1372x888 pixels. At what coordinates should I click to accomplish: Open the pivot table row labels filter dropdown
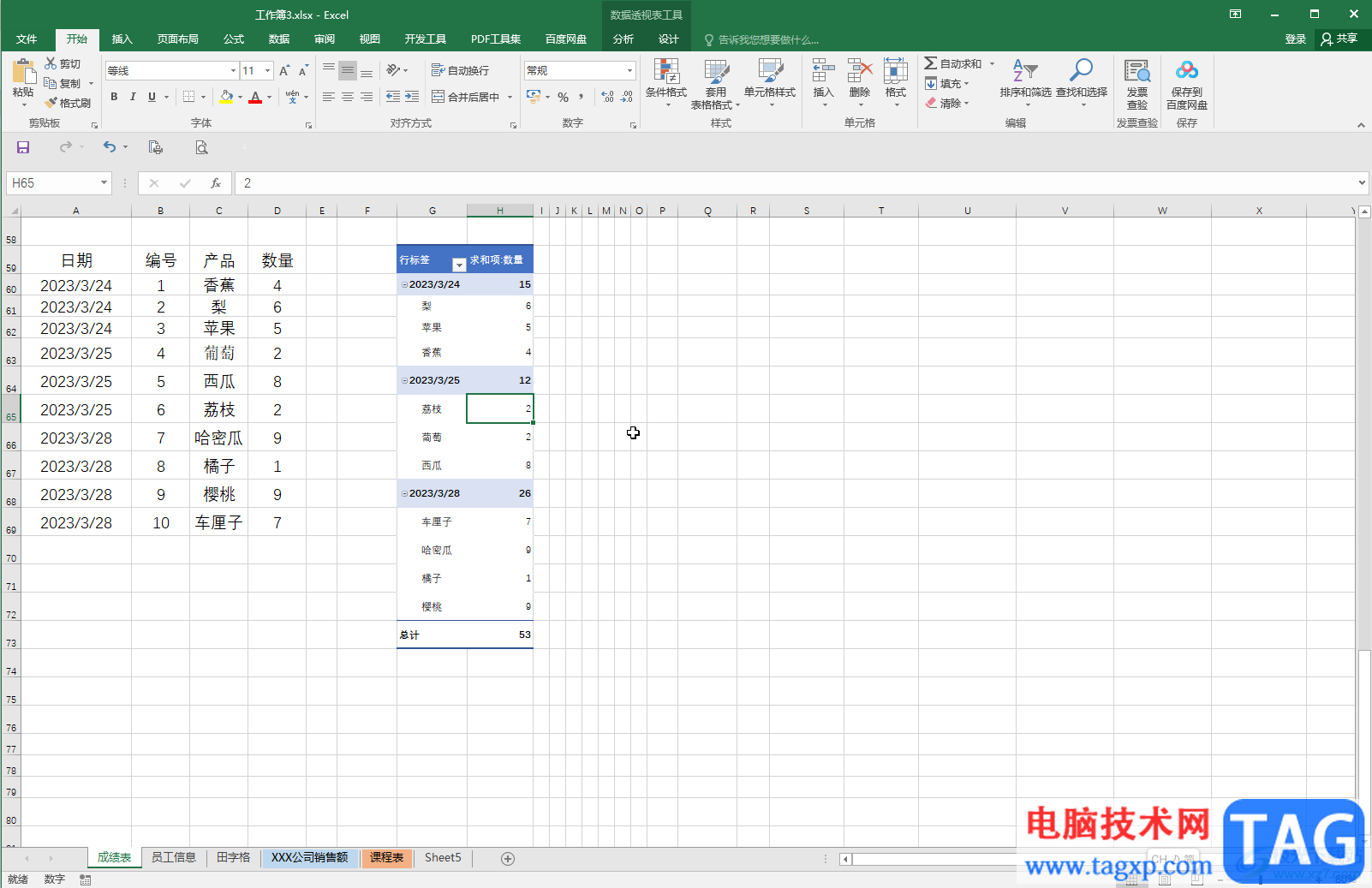tap(459, 265)
